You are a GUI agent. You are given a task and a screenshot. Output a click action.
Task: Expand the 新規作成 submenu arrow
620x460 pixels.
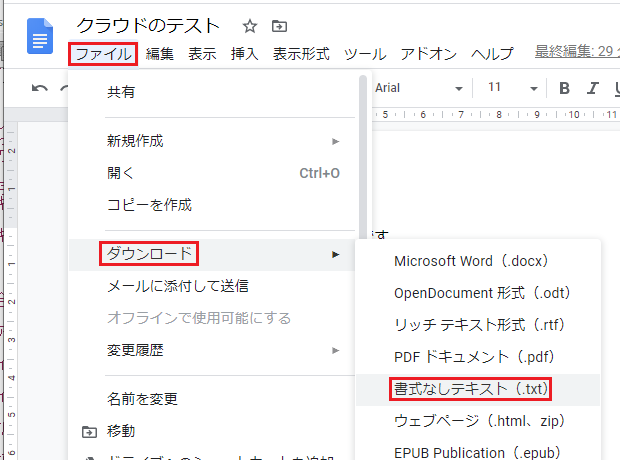[x=336, y=141]
